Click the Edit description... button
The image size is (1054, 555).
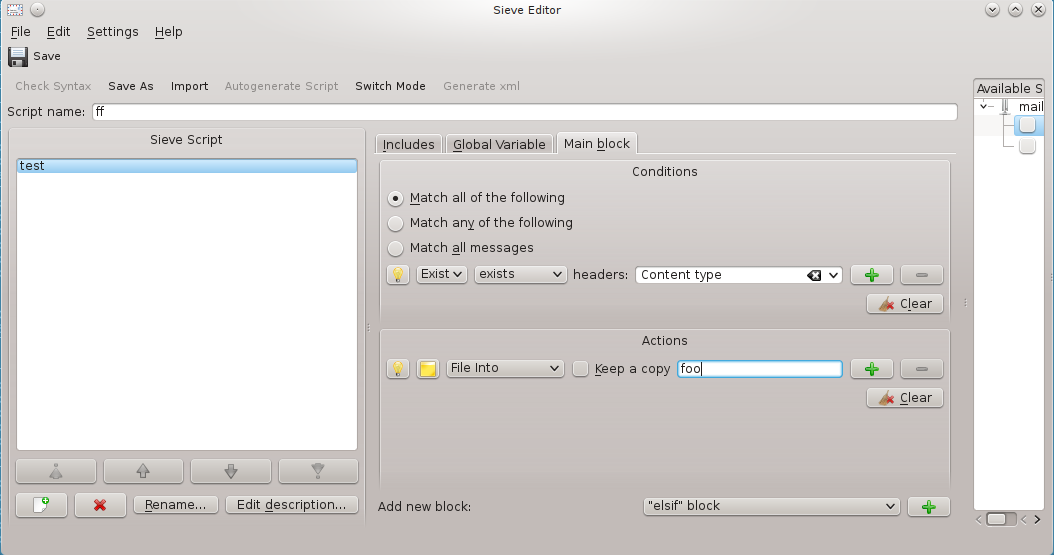click(291, 505)
